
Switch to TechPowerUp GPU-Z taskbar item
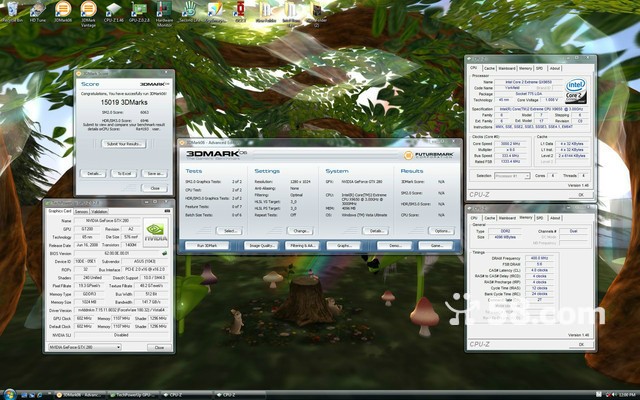[133, 395]
